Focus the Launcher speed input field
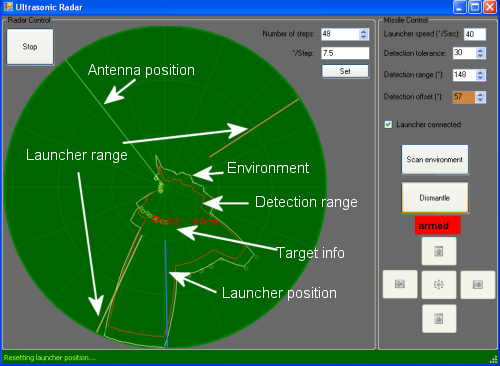The image size is (500, 366). point(475,34)
